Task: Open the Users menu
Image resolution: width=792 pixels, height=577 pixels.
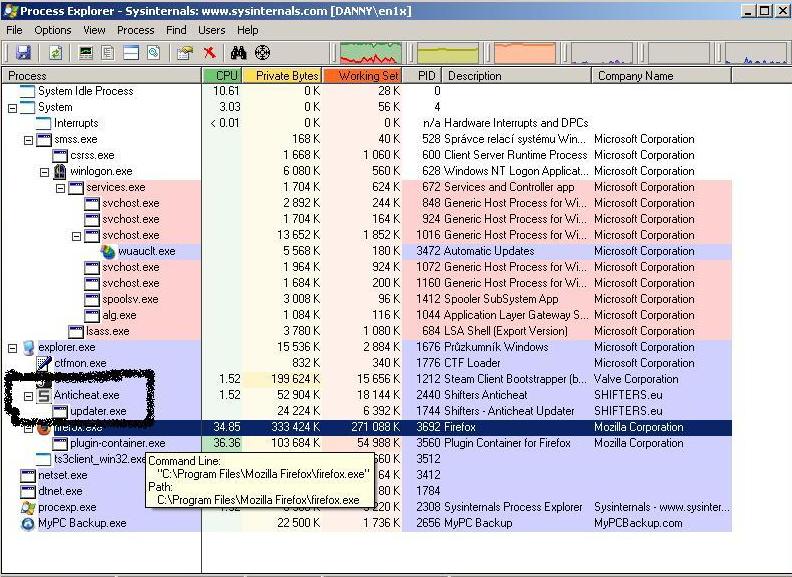Action: pos(212,30)
